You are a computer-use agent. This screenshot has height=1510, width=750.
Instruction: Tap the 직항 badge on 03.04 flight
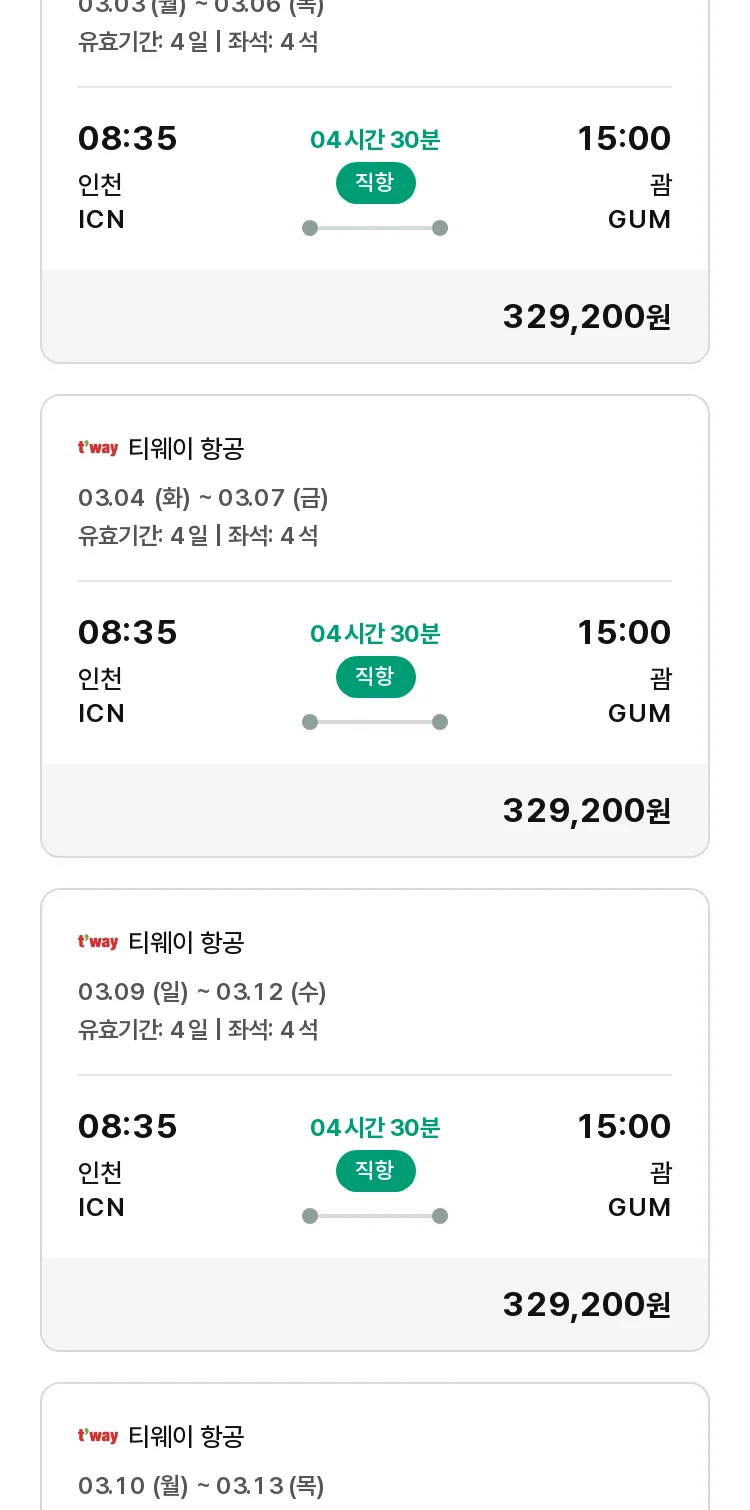(375, 677)
